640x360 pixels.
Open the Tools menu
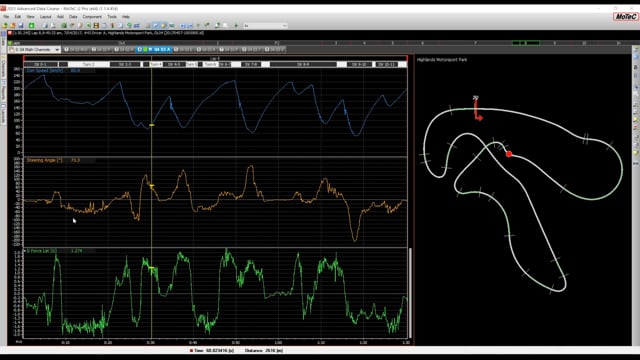point(112,17)
